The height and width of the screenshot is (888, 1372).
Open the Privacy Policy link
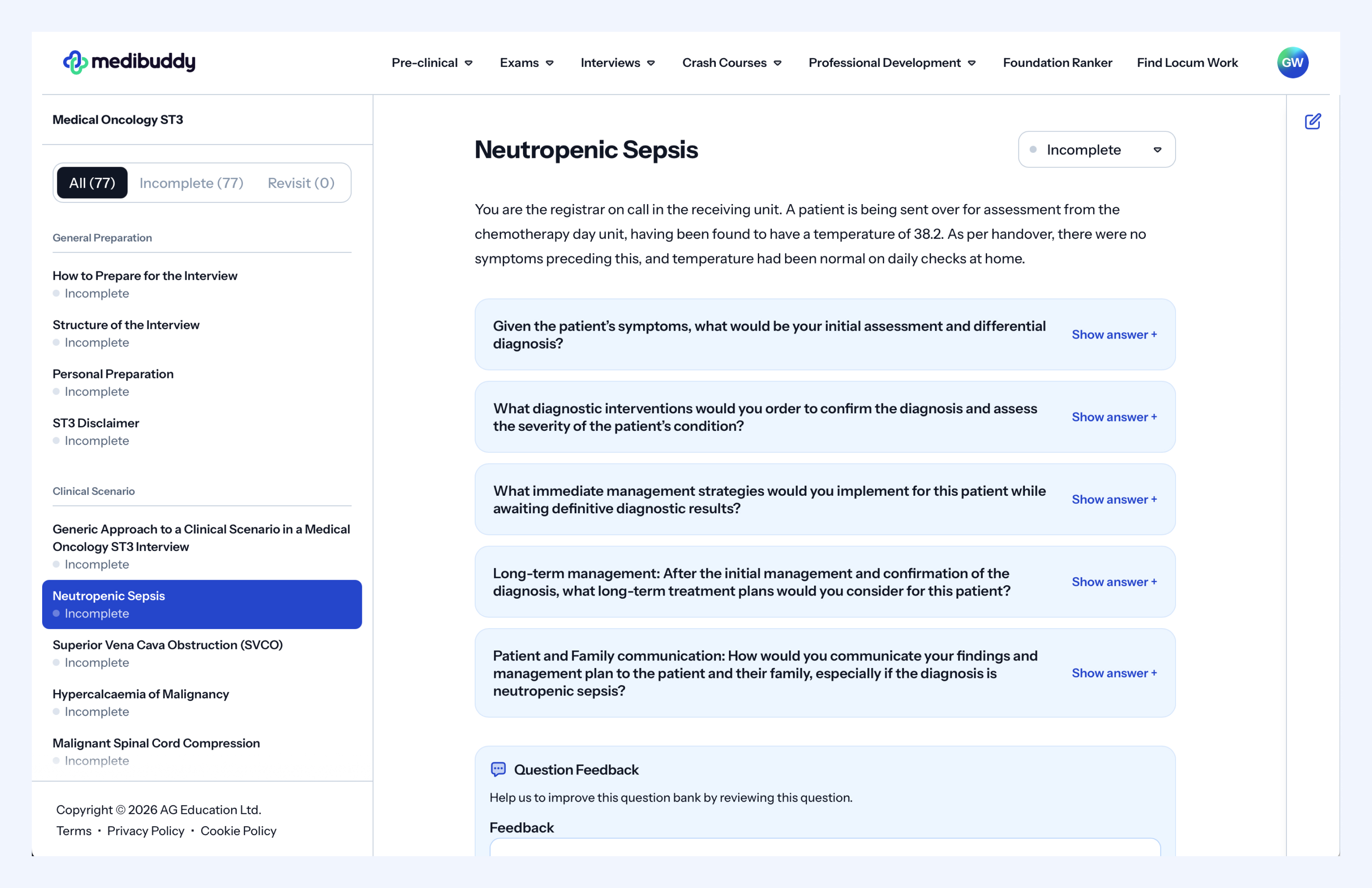[146, 830]
